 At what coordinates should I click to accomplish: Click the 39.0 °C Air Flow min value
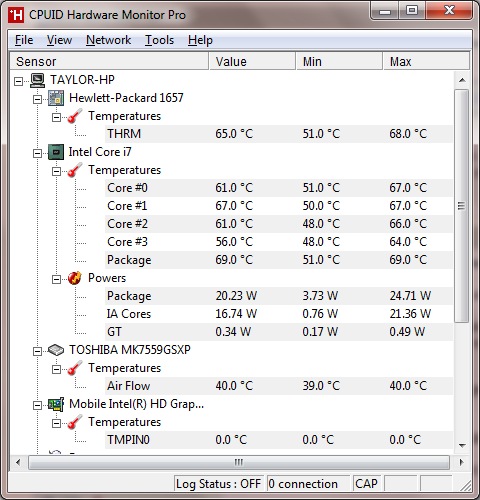pos(321,386)
